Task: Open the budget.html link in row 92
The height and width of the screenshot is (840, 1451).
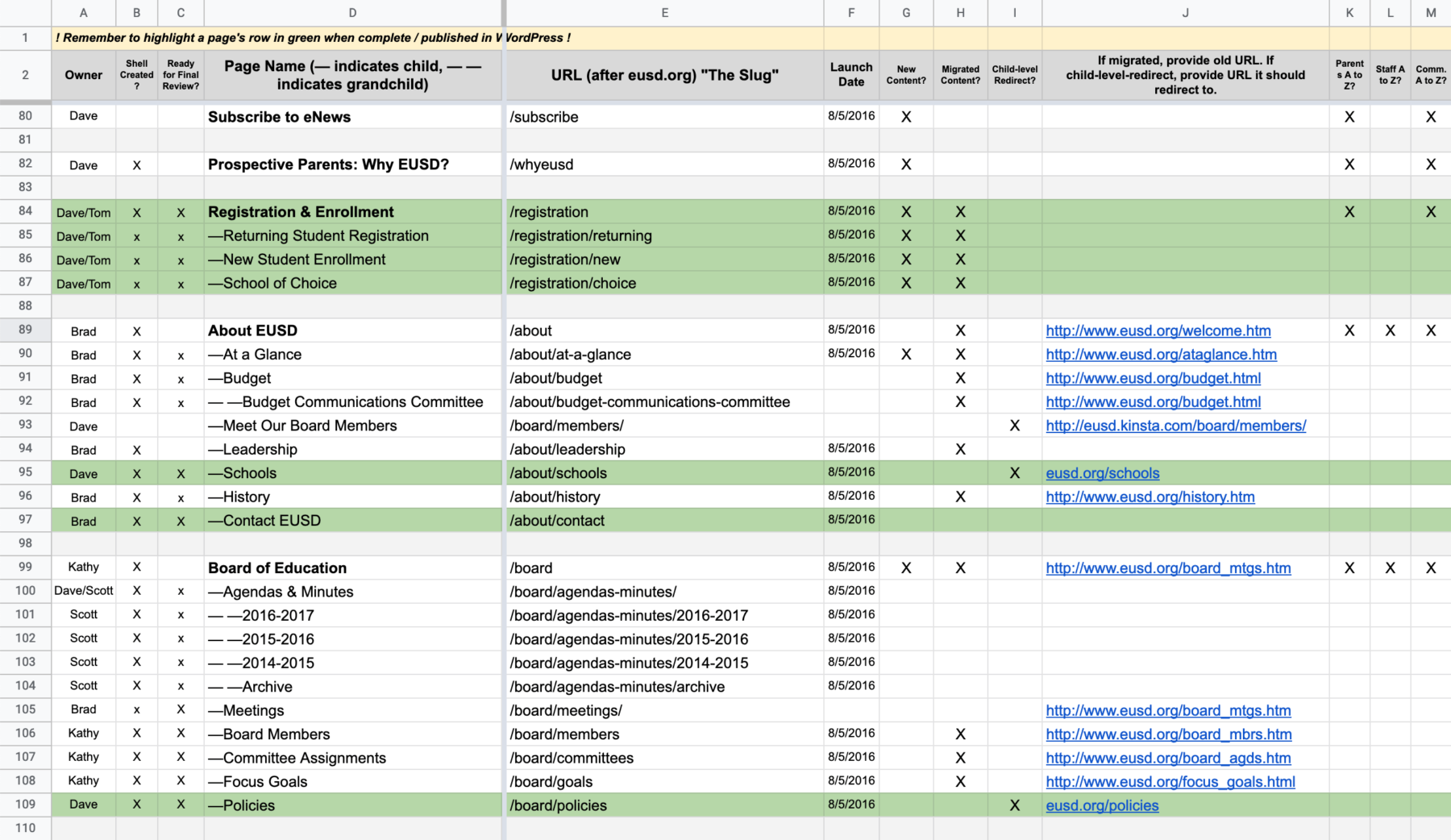Action: [x=1153, y=402]
